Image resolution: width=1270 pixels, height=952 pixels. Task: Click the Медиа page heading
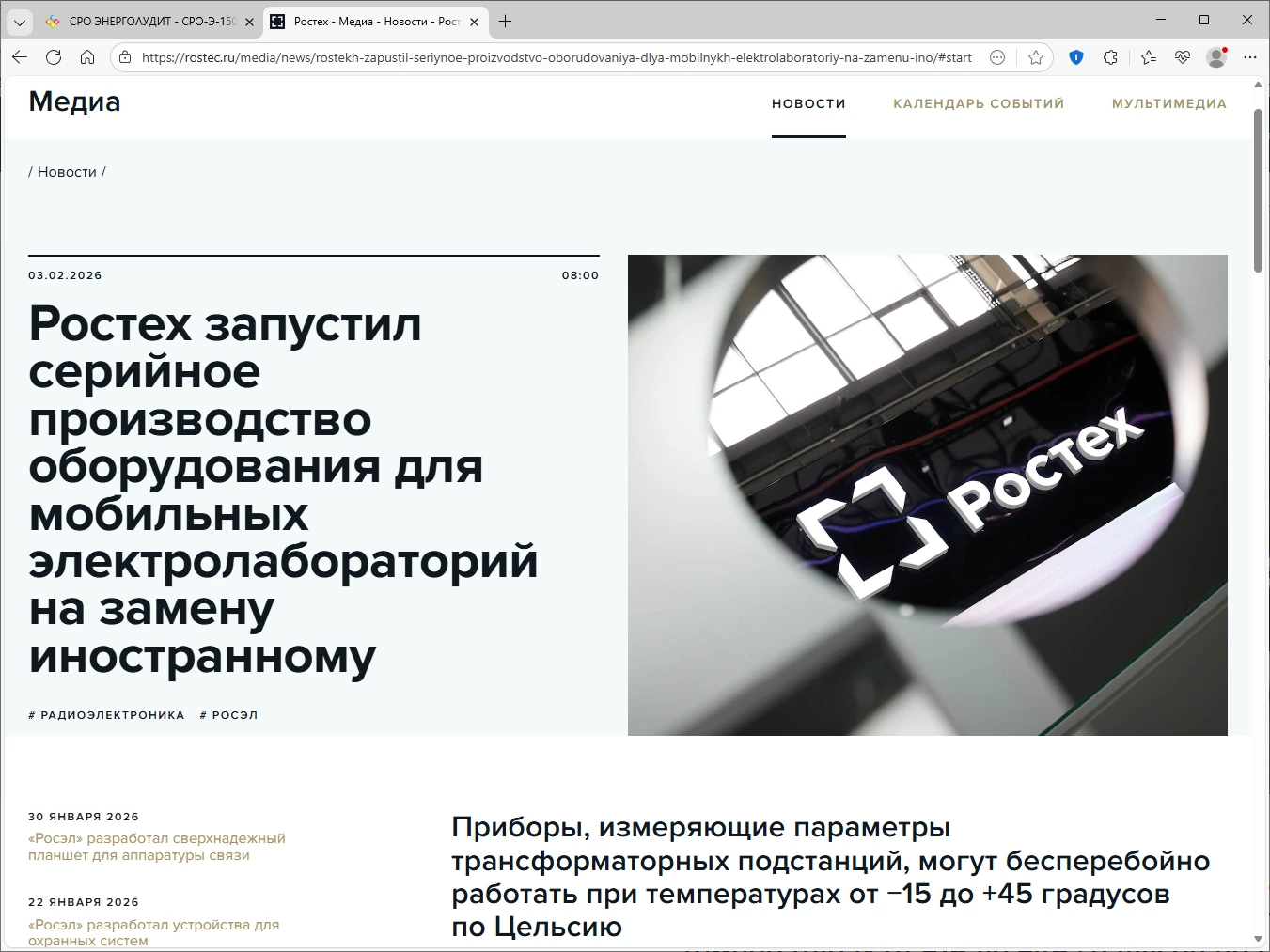pos(74,101)
